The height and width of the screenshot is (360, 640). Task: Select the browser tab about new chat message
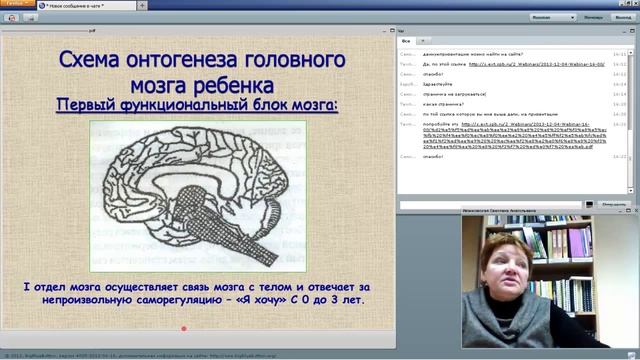pyautogui.click(x=87, y=6)
